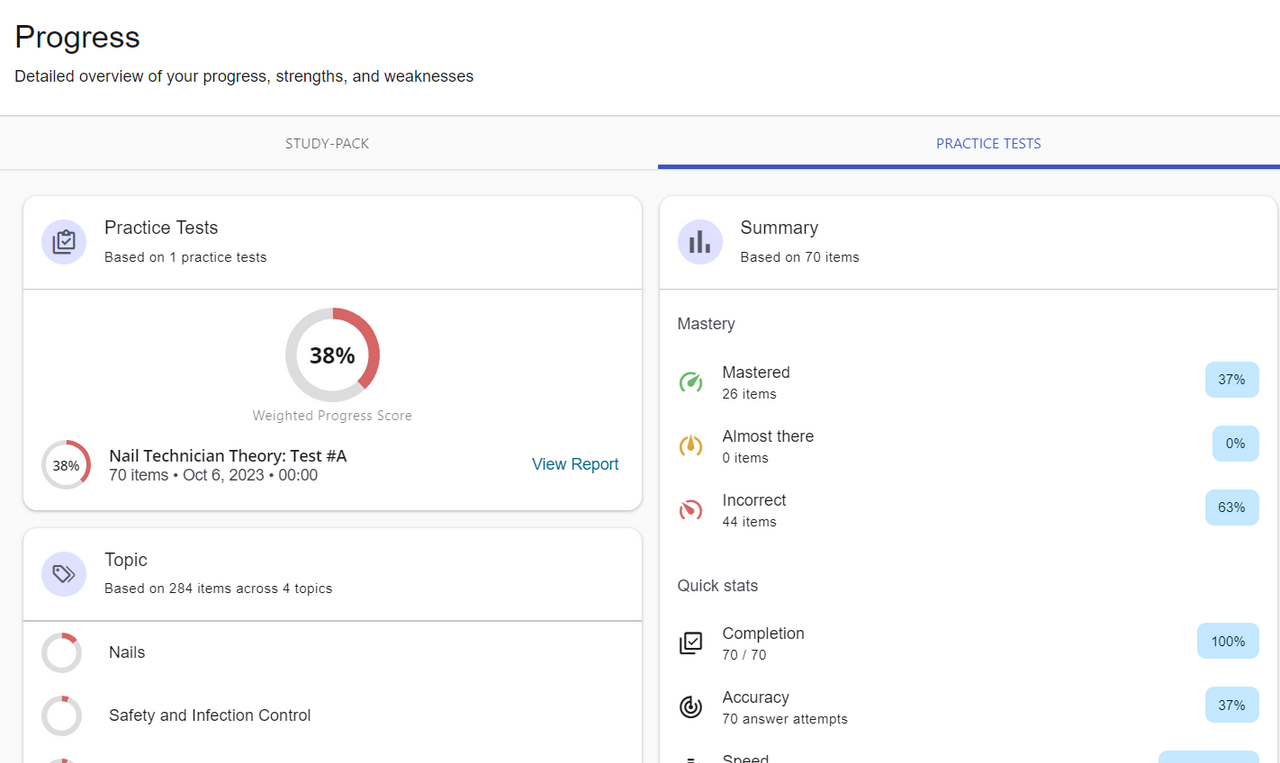This screenshot has height=763, width=1280.
Task: Click the Incorrect 63% badge
Action: [1231, 508]
